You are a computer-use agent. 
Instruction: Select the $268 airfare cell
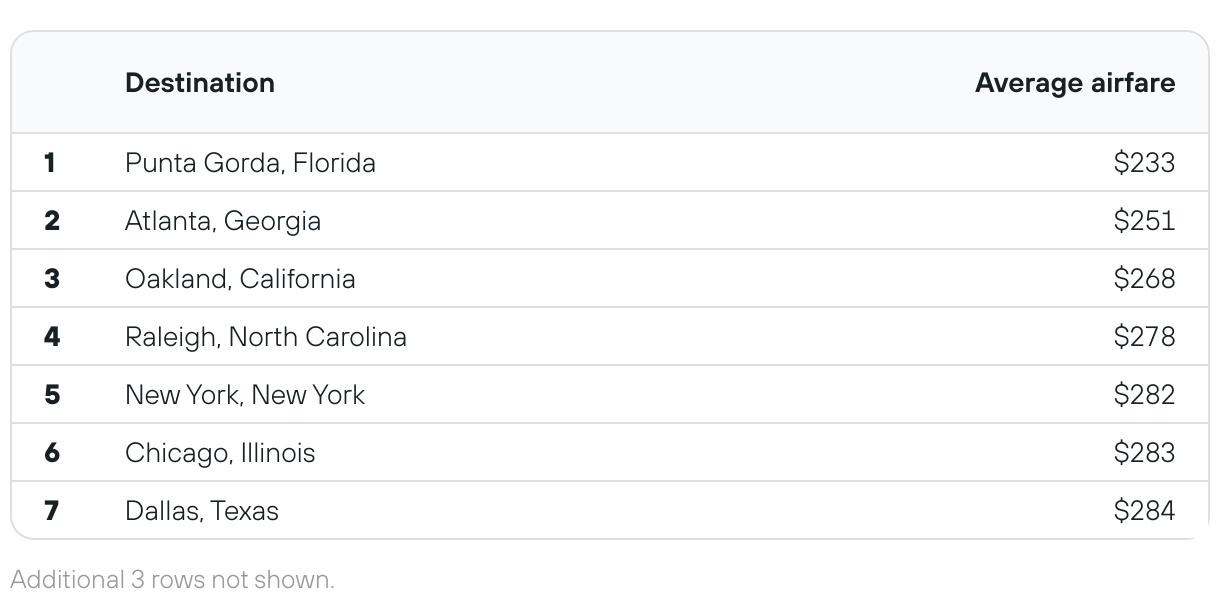pyautogui.click(x=1145, y=278)
